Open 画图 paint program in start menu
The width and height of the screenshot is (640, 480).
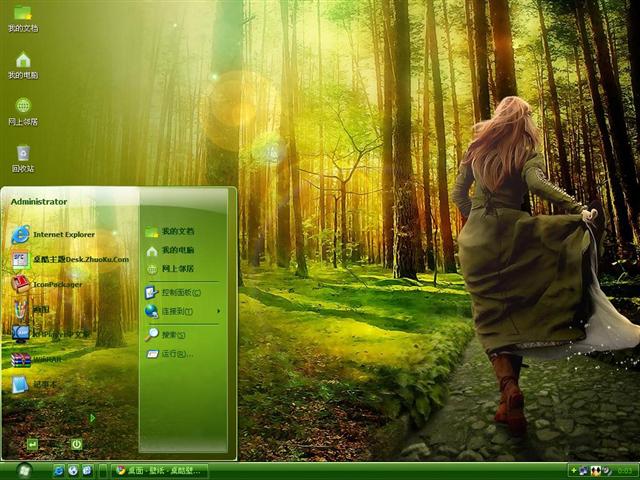31,309
